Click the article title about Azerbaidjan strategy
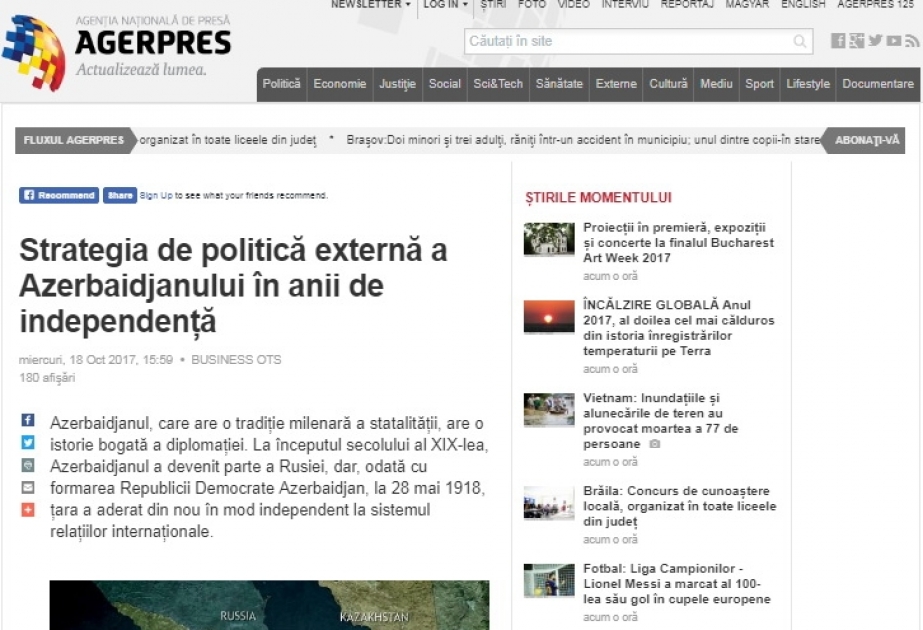This screenshot has height=630, width=923. [x=233, y=286]
